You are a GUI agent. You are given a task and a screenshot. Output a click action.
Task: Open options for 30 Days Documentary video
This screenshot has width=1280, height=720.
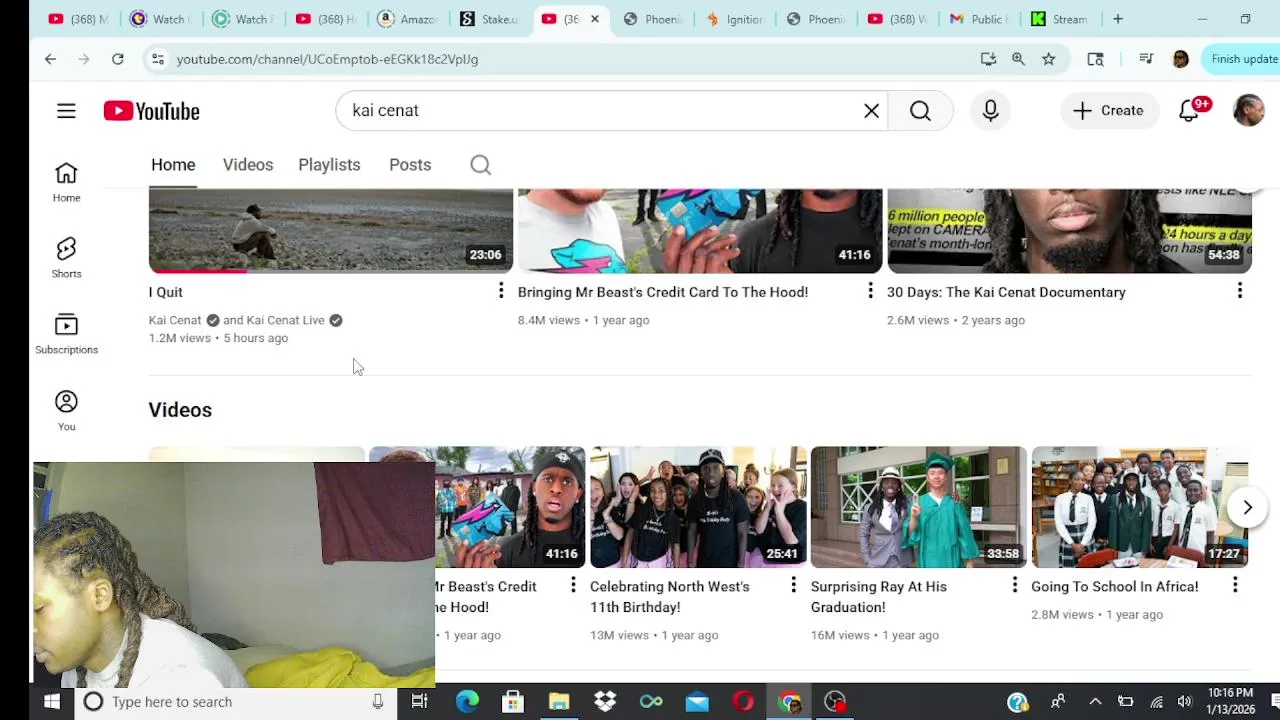(1240, 291)
